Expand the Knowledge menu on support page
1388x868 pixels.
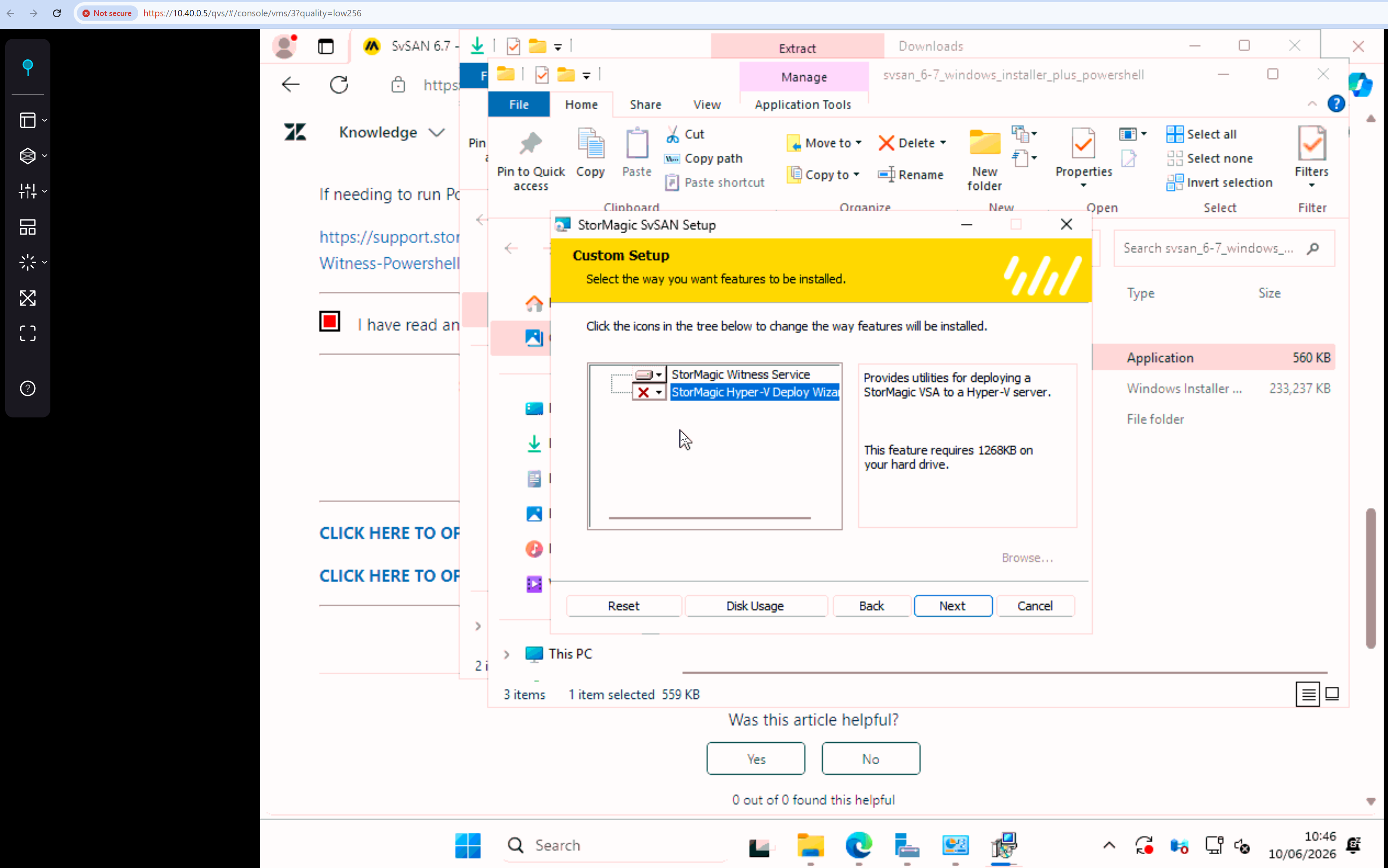click(392, 133)
